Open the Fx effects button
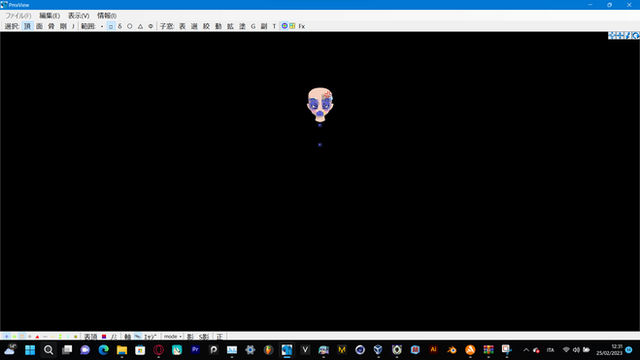Screen dimensions: 640x360 (x=302, y=26)
